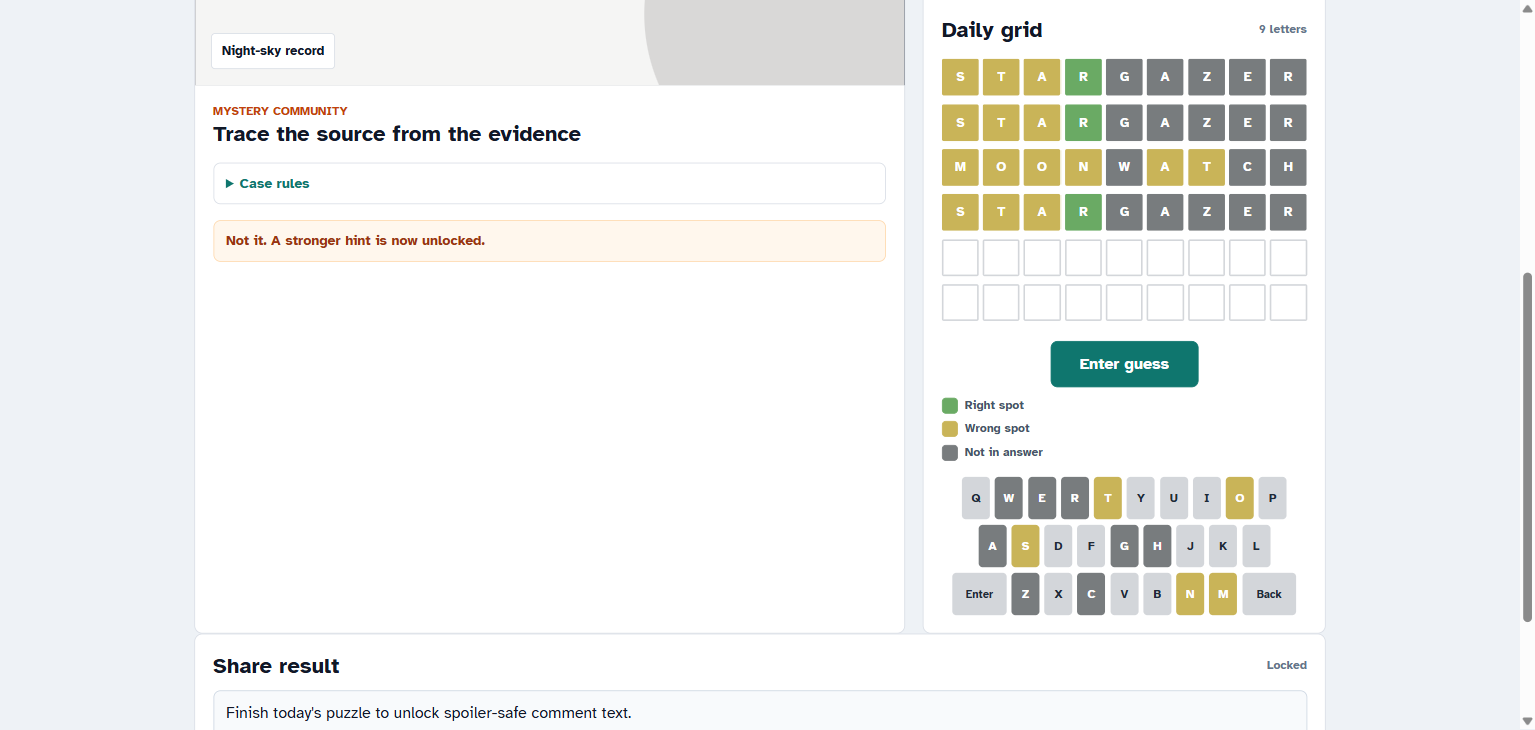Viewport: 1535px width, 730px height.
Task: Tap the Q key on the keyboard
Action: point(976,498)
